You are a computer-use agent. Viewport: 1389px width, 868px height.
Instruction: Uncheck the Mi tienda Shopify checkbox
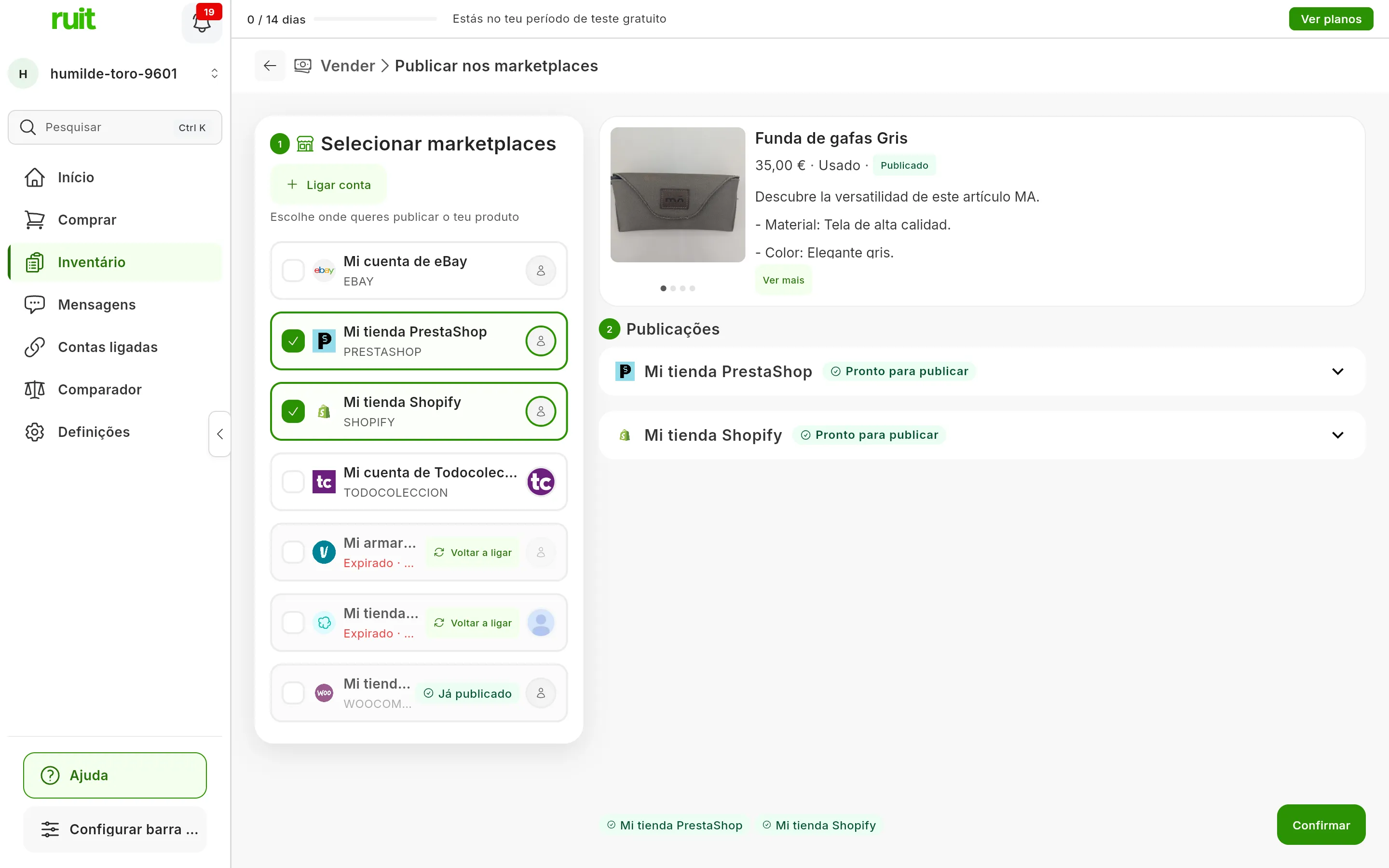click(293, 412)
